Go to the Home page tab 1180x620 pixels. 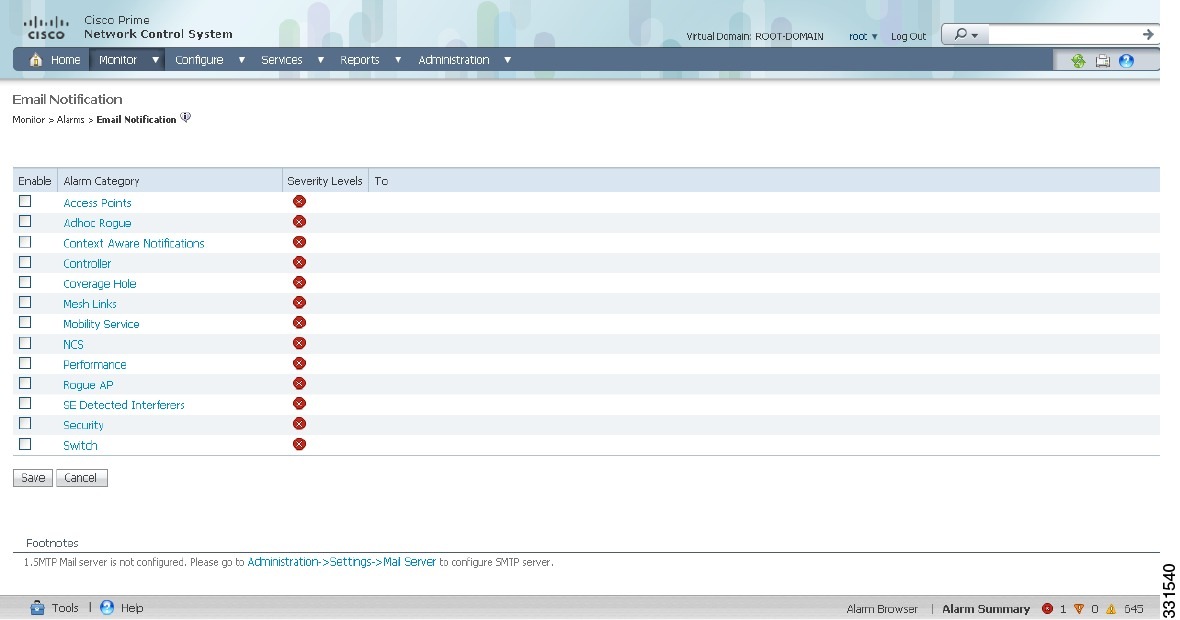55,60
